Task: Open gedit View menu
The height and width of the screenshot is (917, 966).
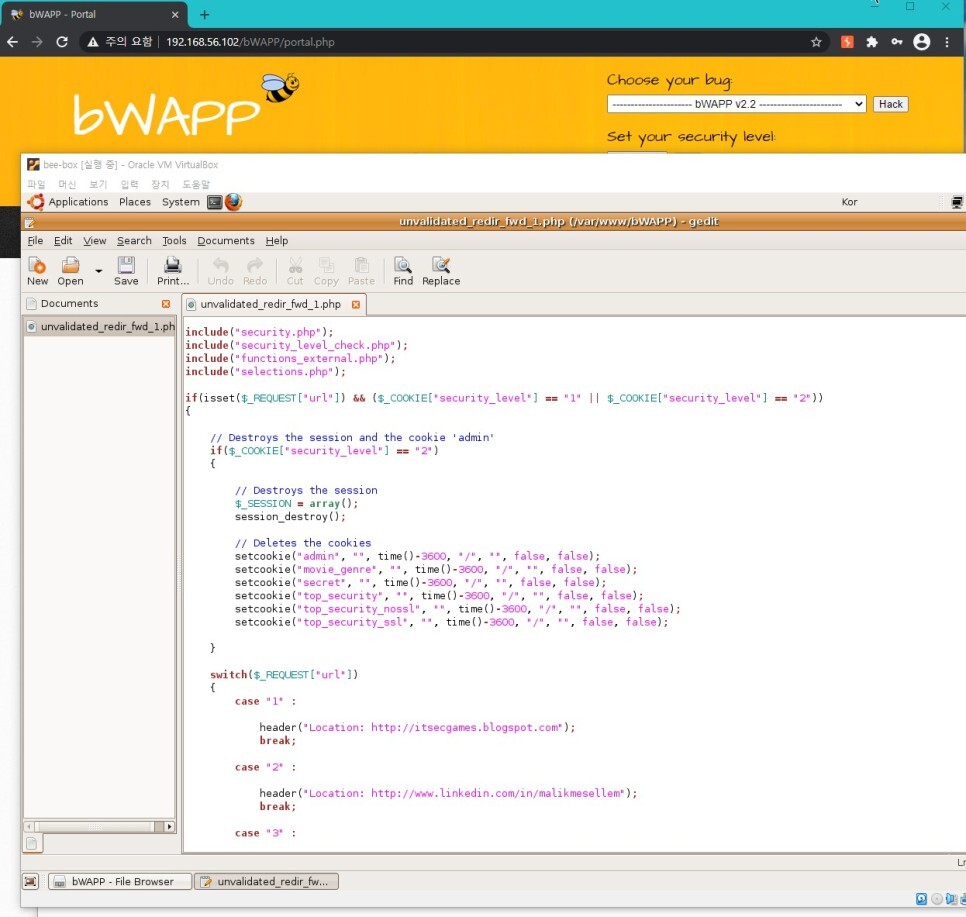Action: (x=95, y=240)
